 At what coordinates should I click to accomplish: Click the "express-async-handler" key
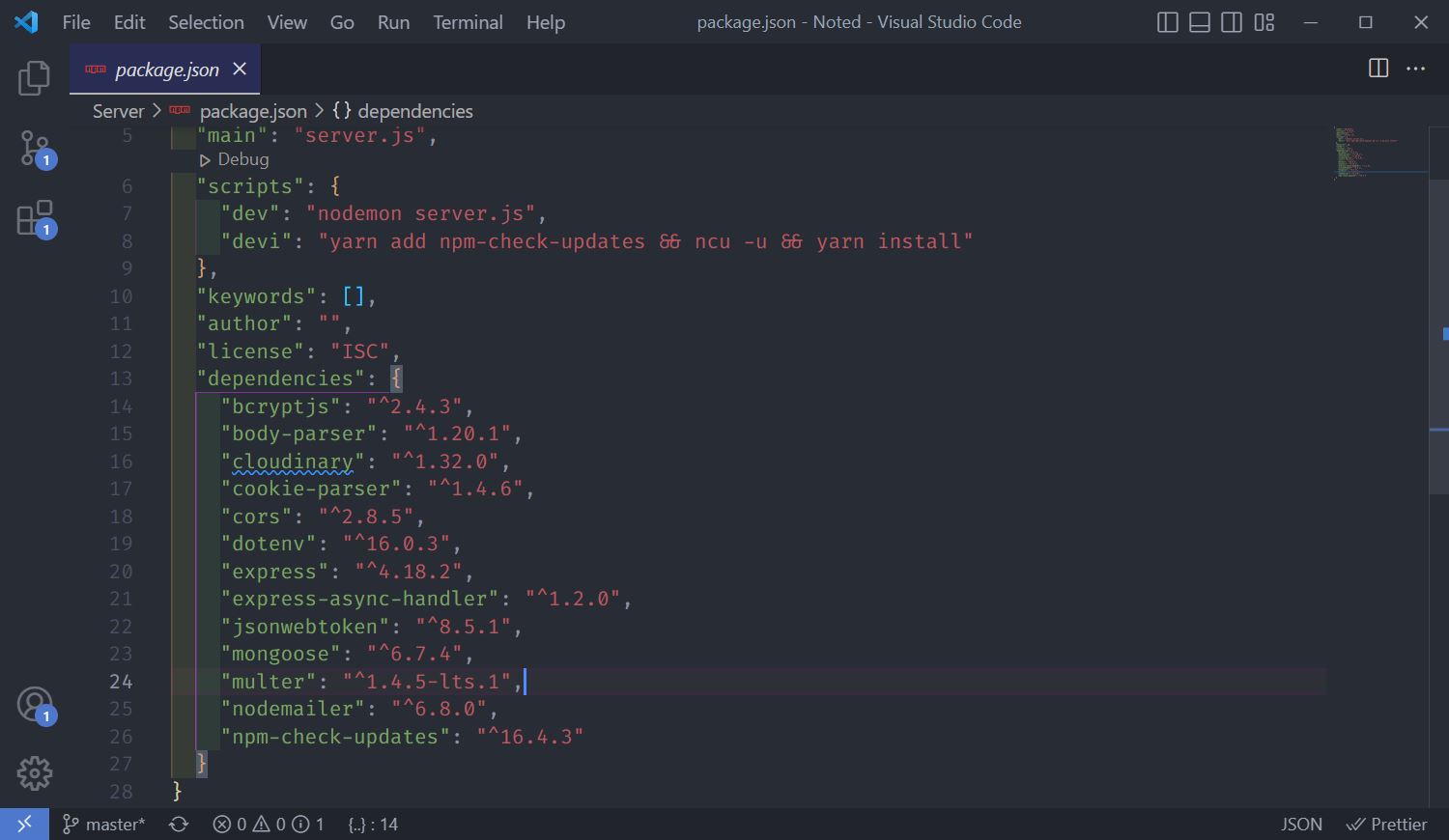click(360, 599)
